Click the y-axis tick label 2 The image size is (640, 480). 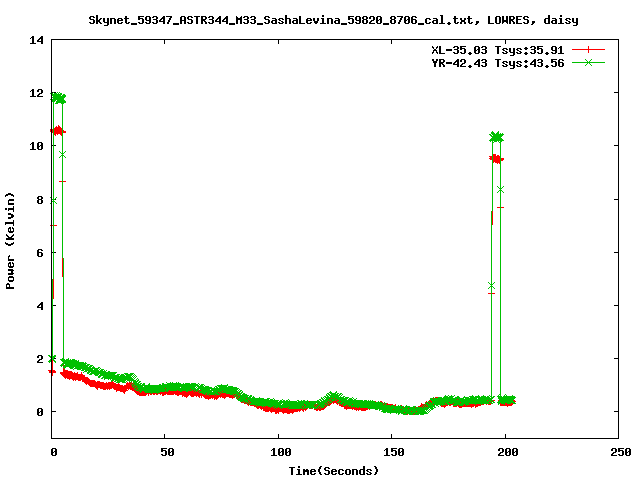40,359
